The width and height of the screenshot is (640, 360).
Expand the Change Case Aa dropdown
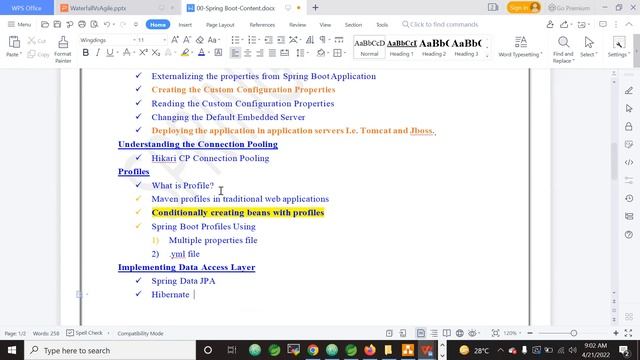[x=220, y=40]
